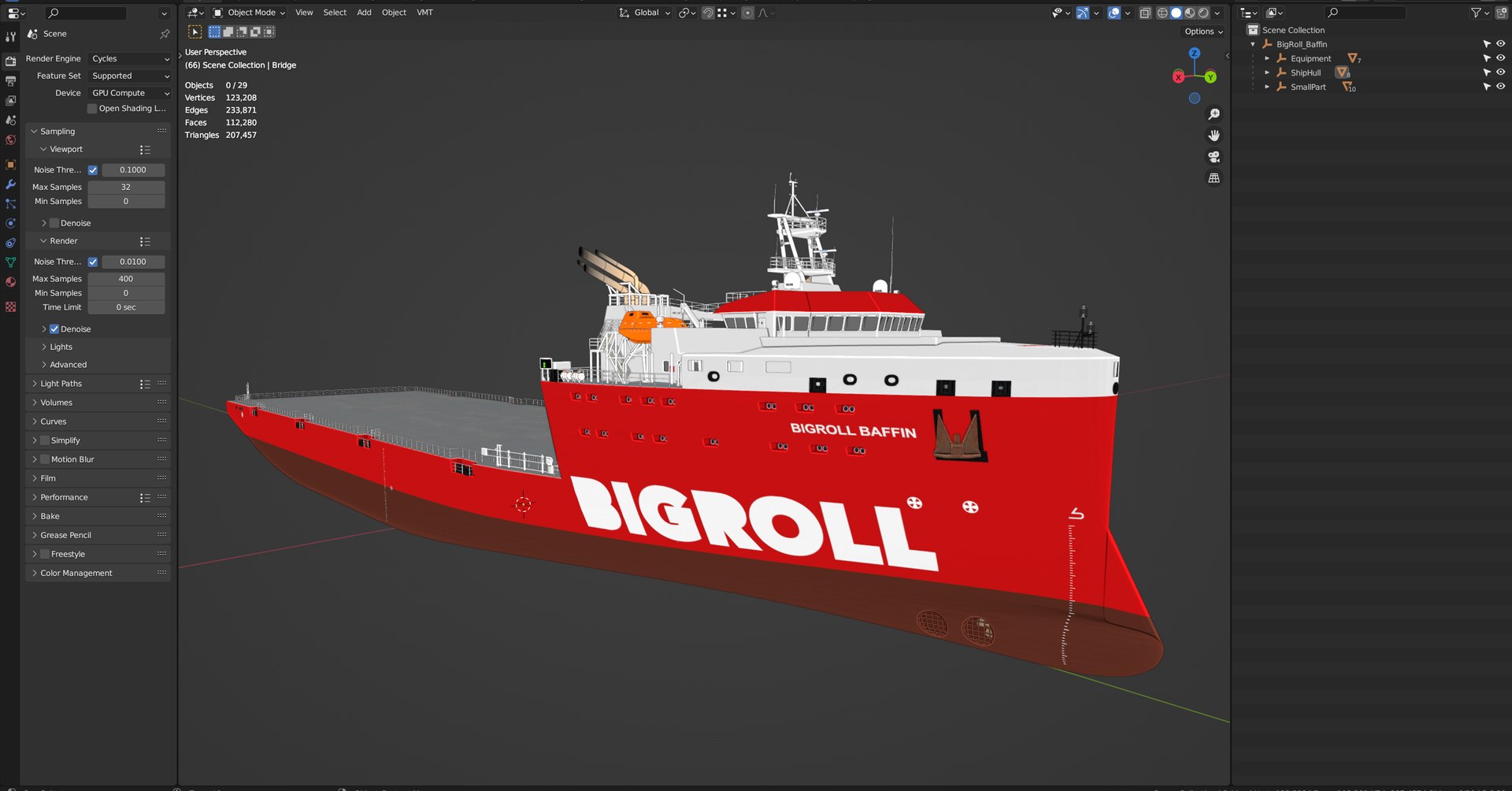Open the View Layer properties tab
The width and height of the screenshot is (1512, 791).
10,101
